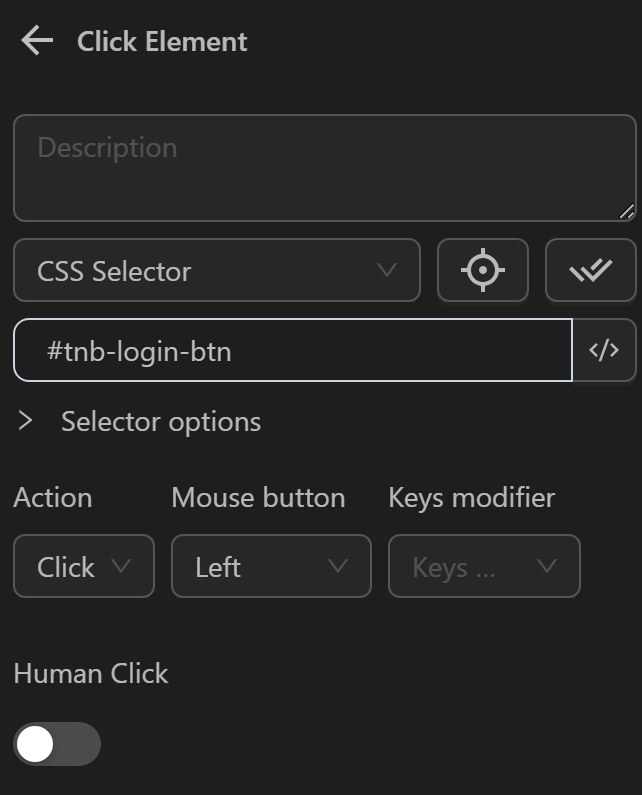The image size is (642, 795).
Task: Activate the crosshair element picker icon
Action: coord(483,270)
